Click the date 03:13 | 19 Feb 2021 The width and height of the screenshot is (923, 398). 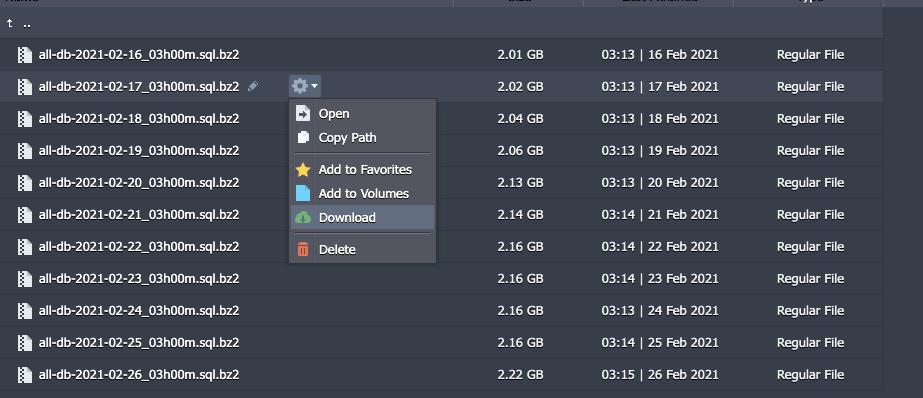(x=660, y=151)
